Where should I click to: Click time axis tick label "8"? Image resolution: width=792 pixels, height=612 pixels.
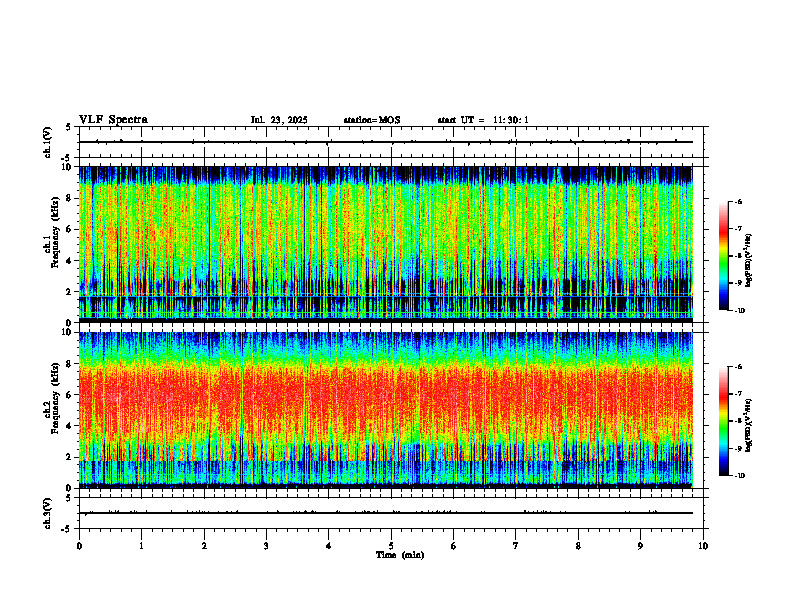(x=578, y=546)
